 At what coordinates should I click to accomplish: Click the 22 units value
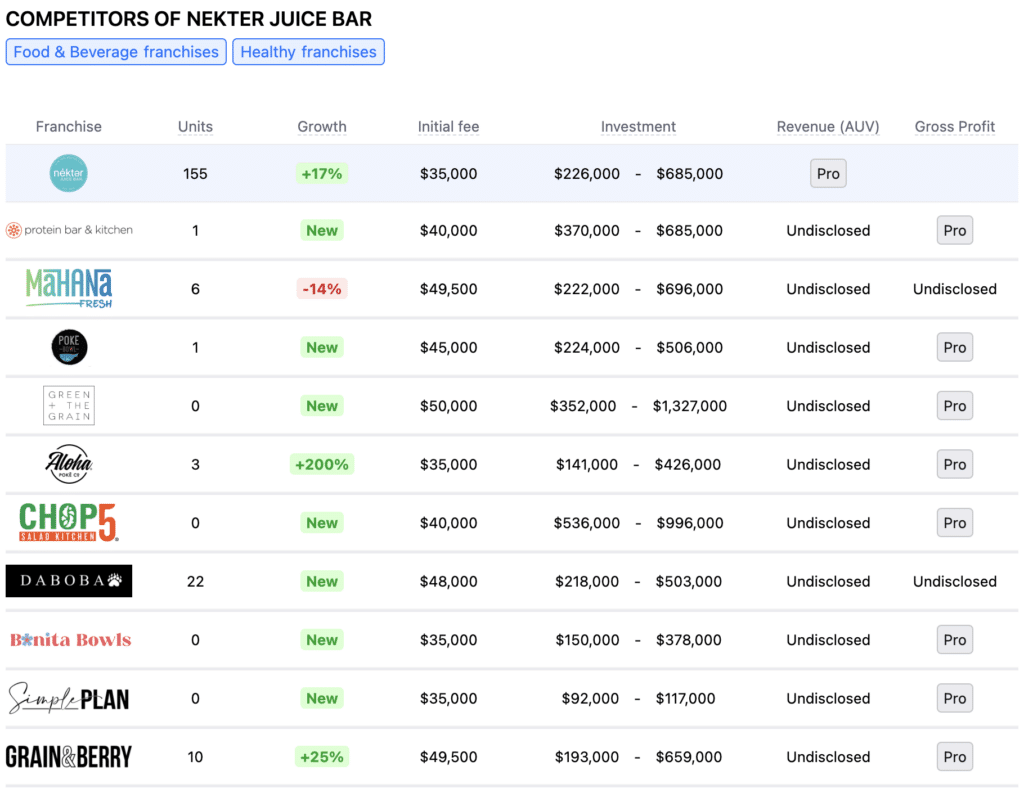pyautogui.click(x=195, y=581)
